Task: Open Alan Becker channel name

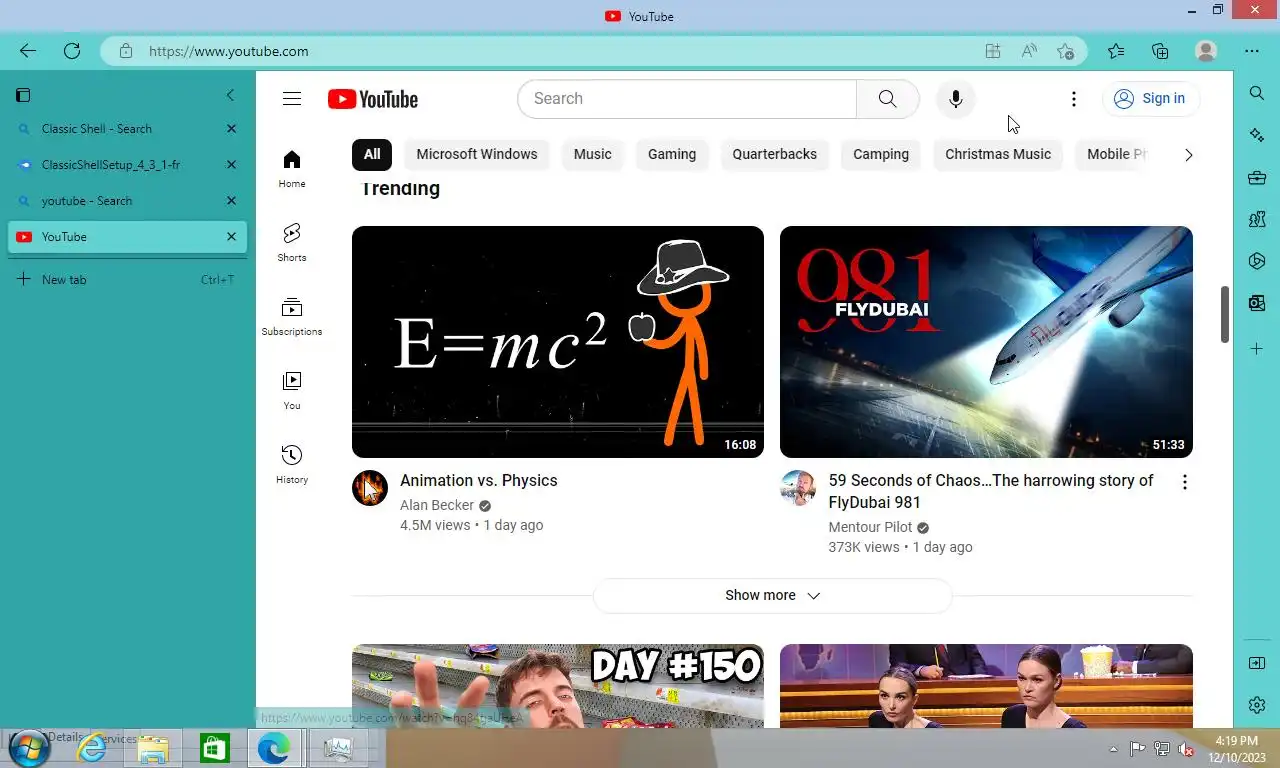Action: coord(437,505)
